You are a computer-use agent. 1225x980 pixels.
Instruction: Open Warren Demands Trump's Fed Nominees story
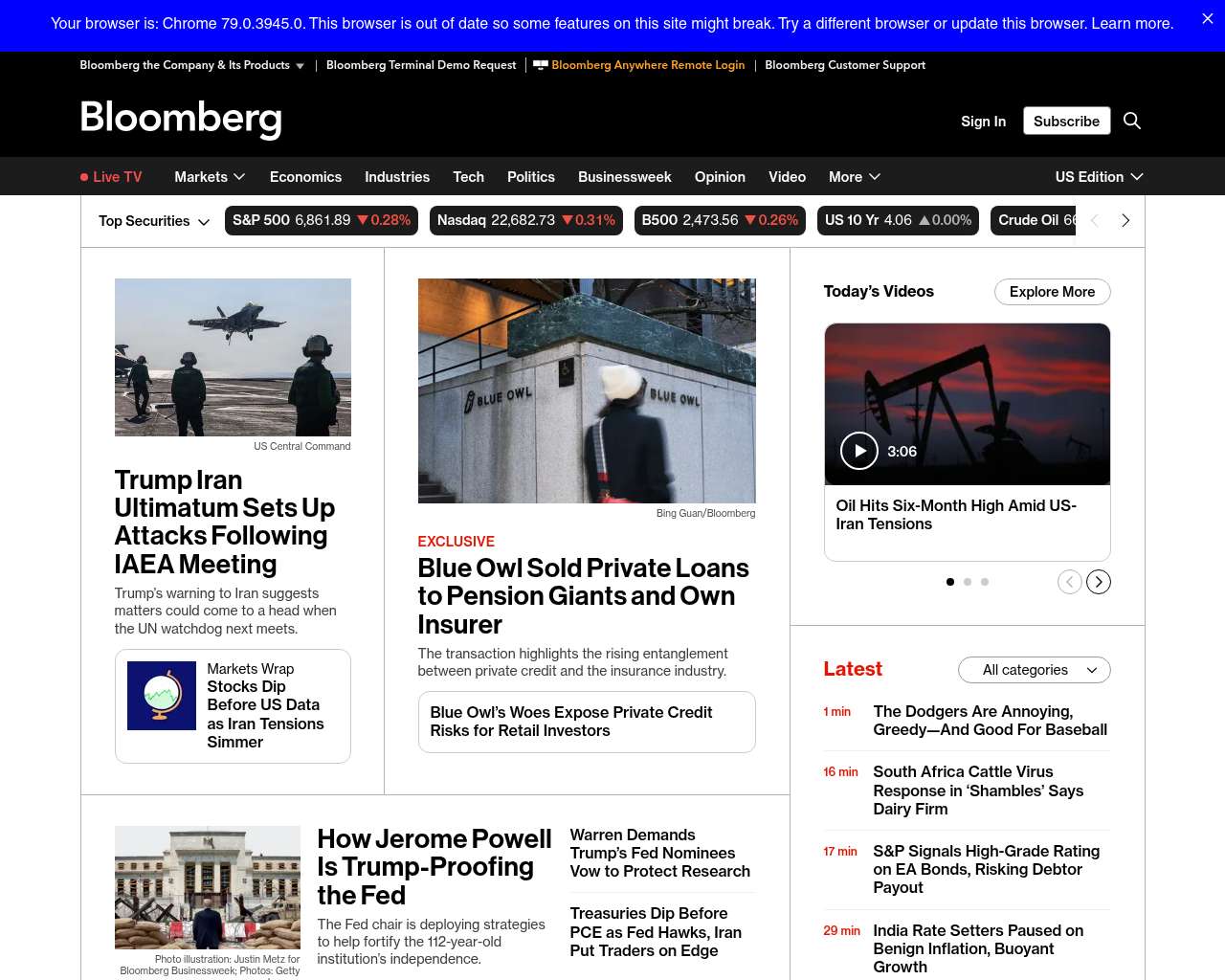pyautogui.click(x=660, y=853)
